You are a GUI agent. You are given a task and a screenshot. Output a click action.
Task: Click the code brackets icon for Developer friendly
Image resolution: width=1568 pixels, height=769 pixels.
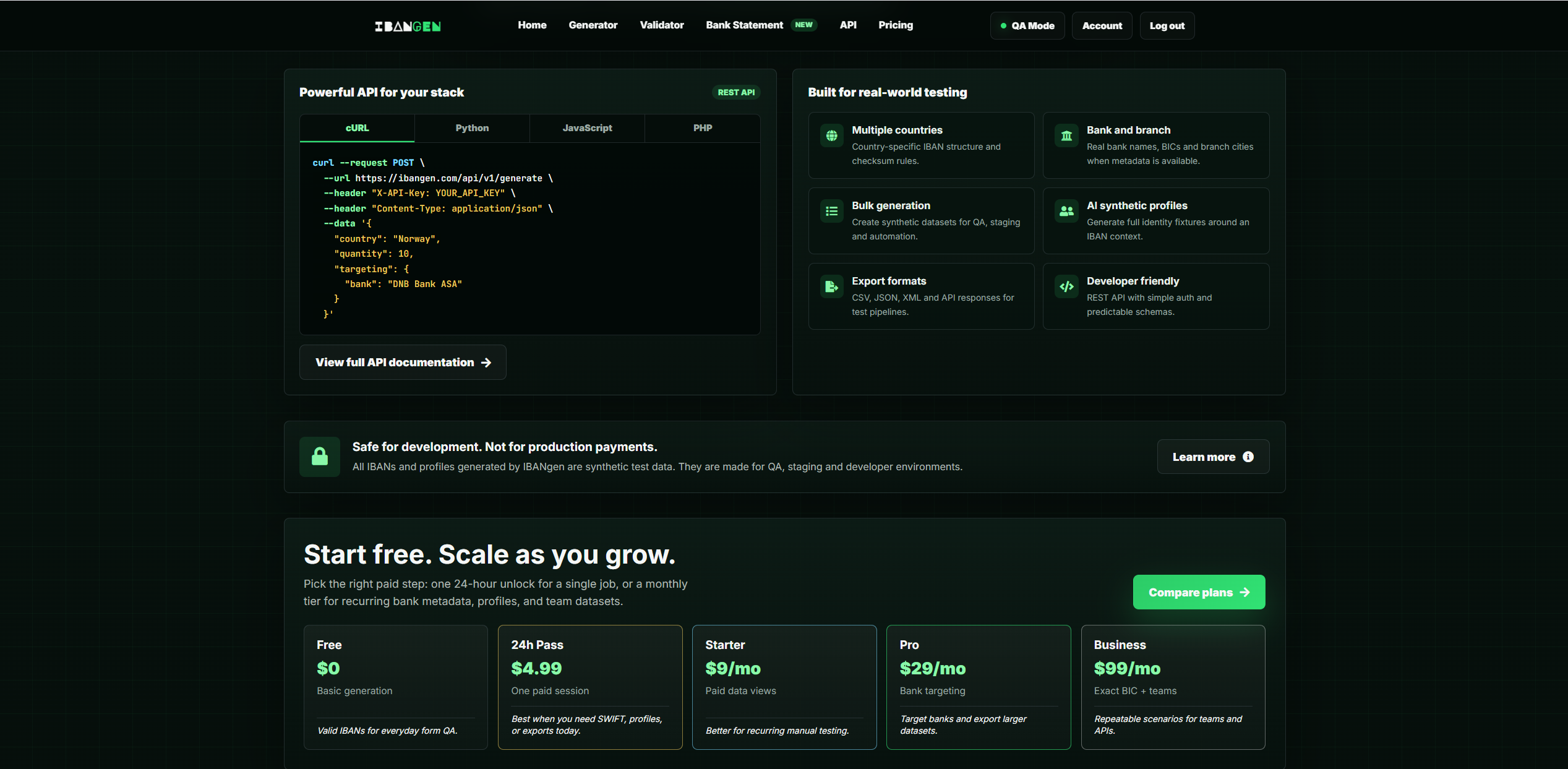coord(1066,286)
